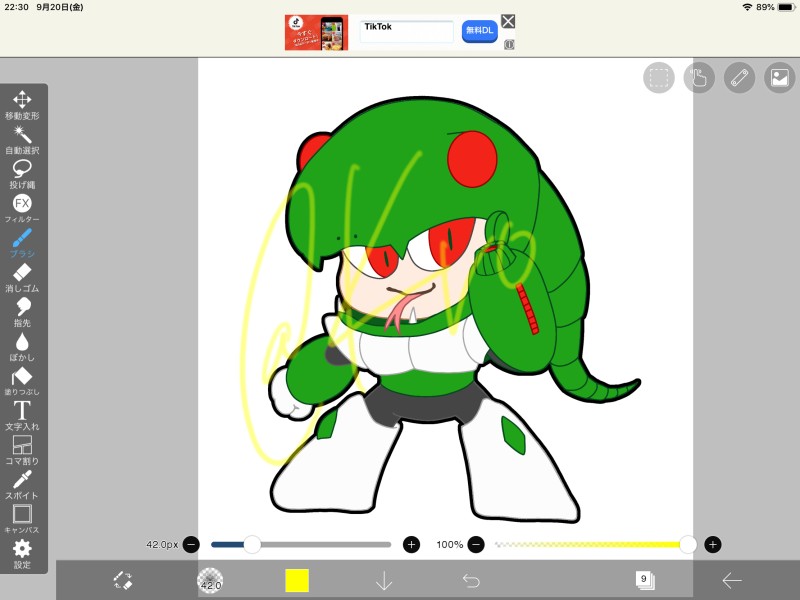The image size is (800, 600).
Task: Select the Eraser (消しゴム) tool
Action: pyautogui.click(x=22, y=278)
